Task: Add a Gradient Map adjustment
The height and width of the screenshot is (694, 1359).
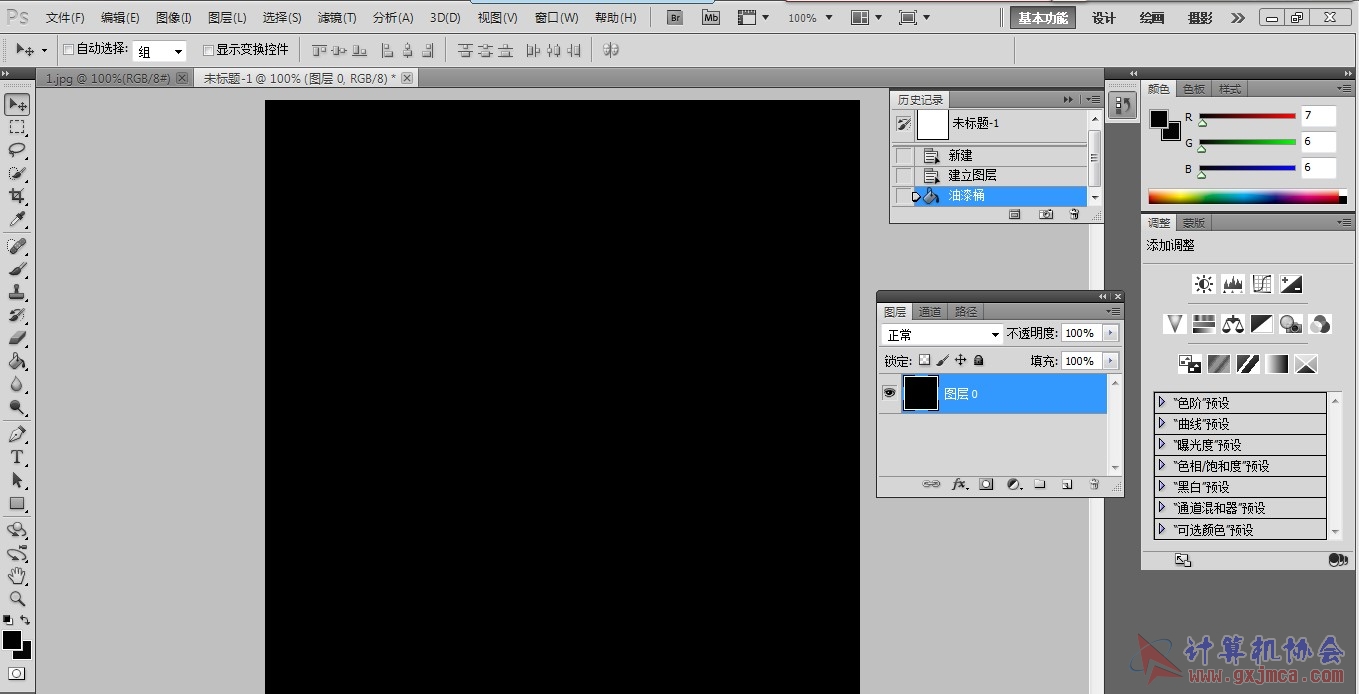Action: tap(1277, 364)
